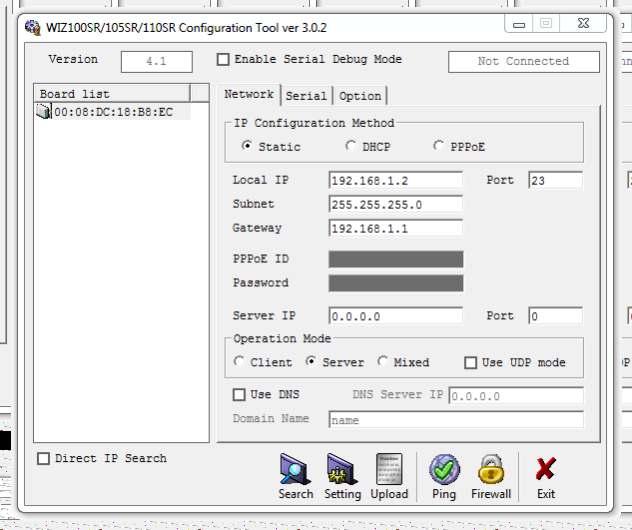The image size is (632, 530).
Task: Tick the Direct IP Search checkbox
Action: coord(43,458)
